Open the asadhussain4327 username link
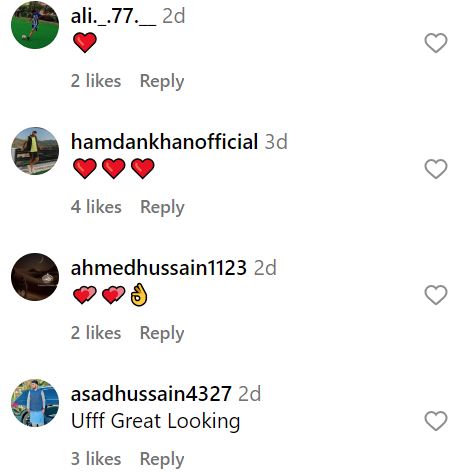This screenshot has width=467, height=473. point(151,394)
